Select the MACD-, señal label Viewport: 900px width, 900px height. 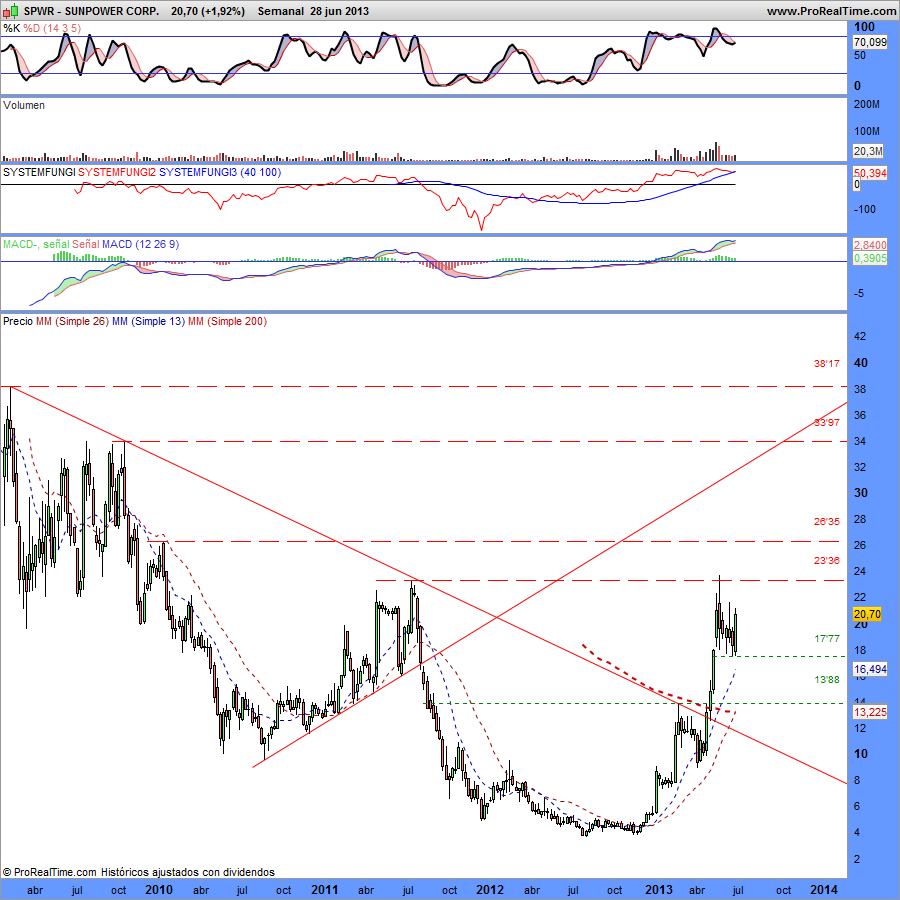tap(36, 244)
